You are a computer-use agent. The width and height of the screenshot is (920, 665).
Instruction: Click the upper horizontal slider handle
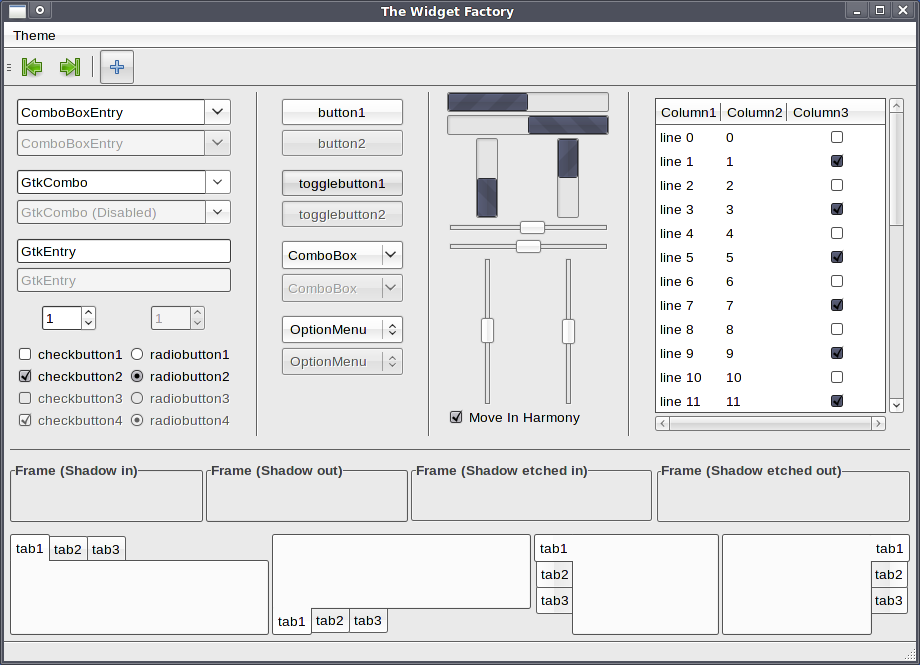click(532, 227)
